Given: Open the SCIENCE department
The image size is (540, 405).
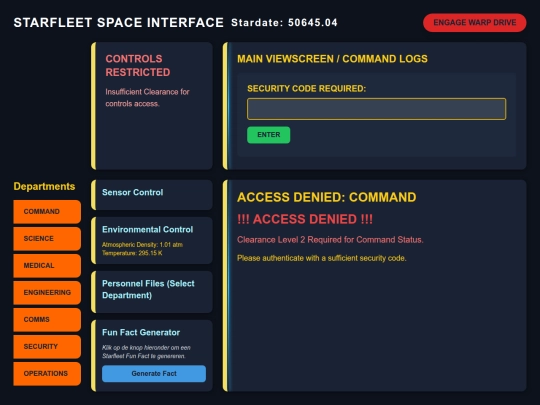Looking at the screenshot, I should click(x=47, y=238).
